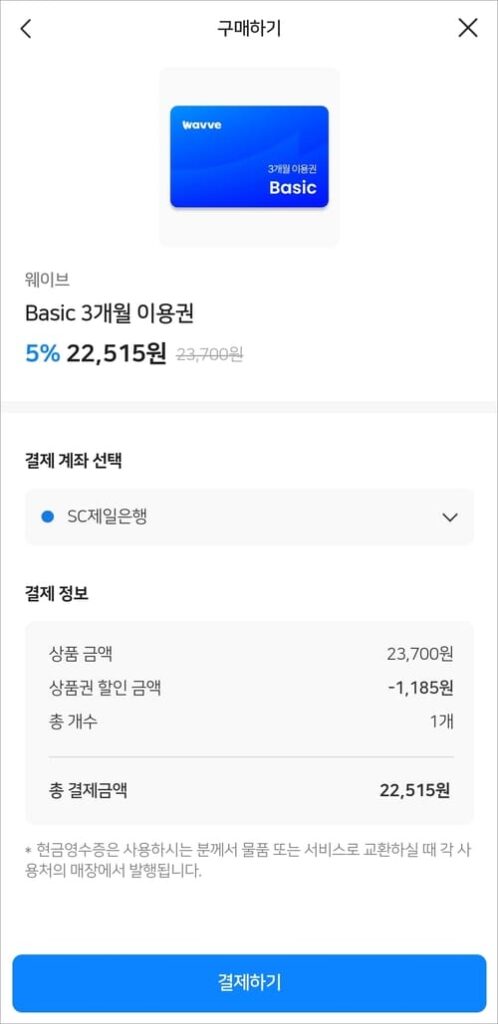
Task: Tap the 상품 금액 row
Action: click(x=251, y=654)
